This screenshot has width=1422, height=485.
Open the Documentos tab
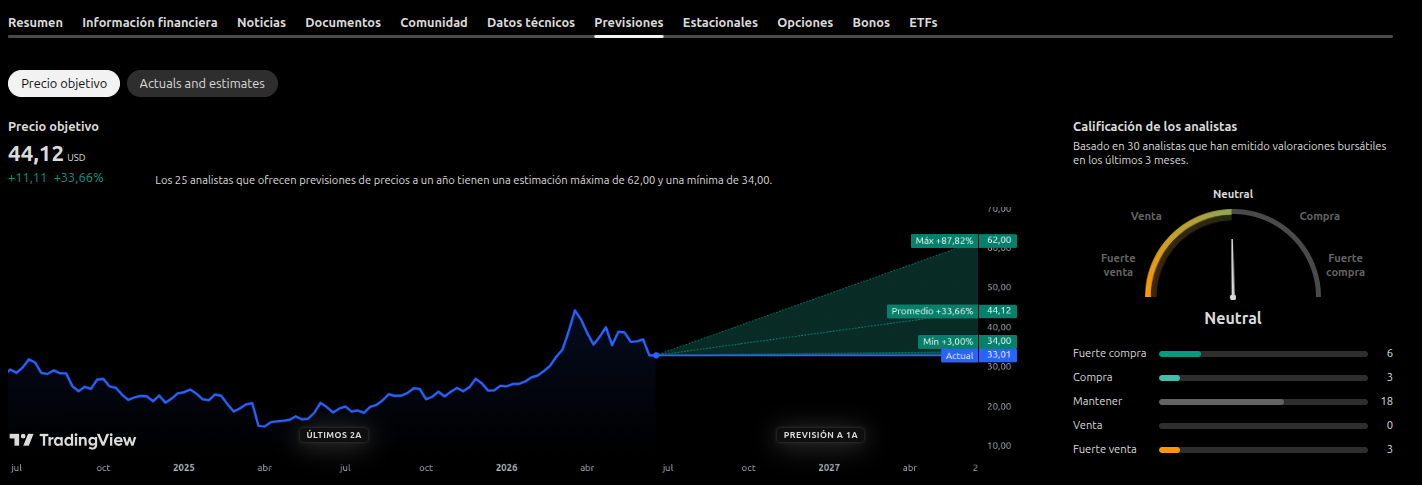(343, 22)
